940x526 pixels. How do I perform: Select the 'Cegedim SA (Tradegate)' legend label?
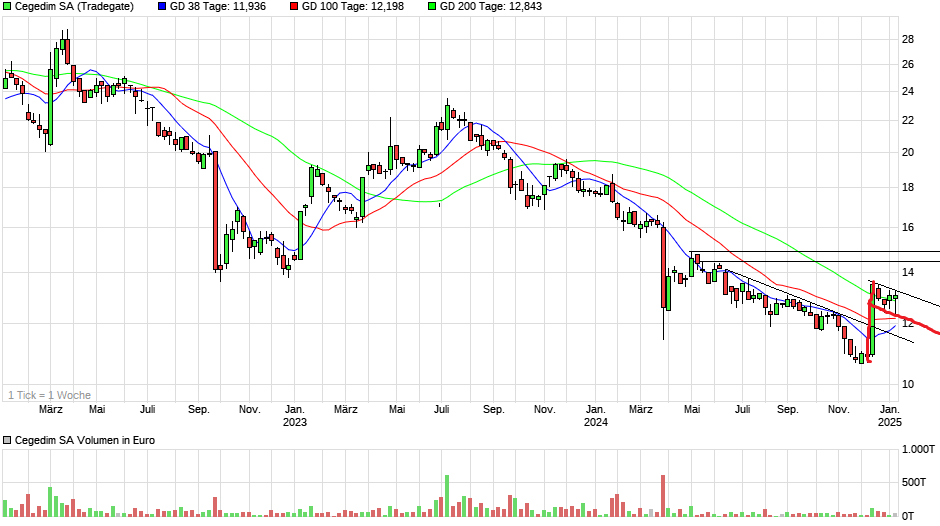tap(74, 7)
